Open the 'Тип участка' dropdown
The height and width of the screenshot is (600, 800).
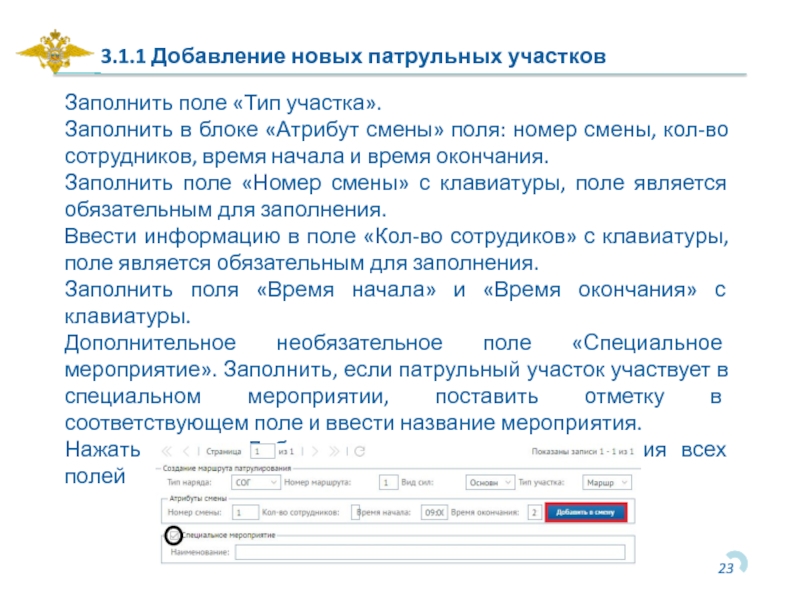pyautogui.click(x=607, y=482)
